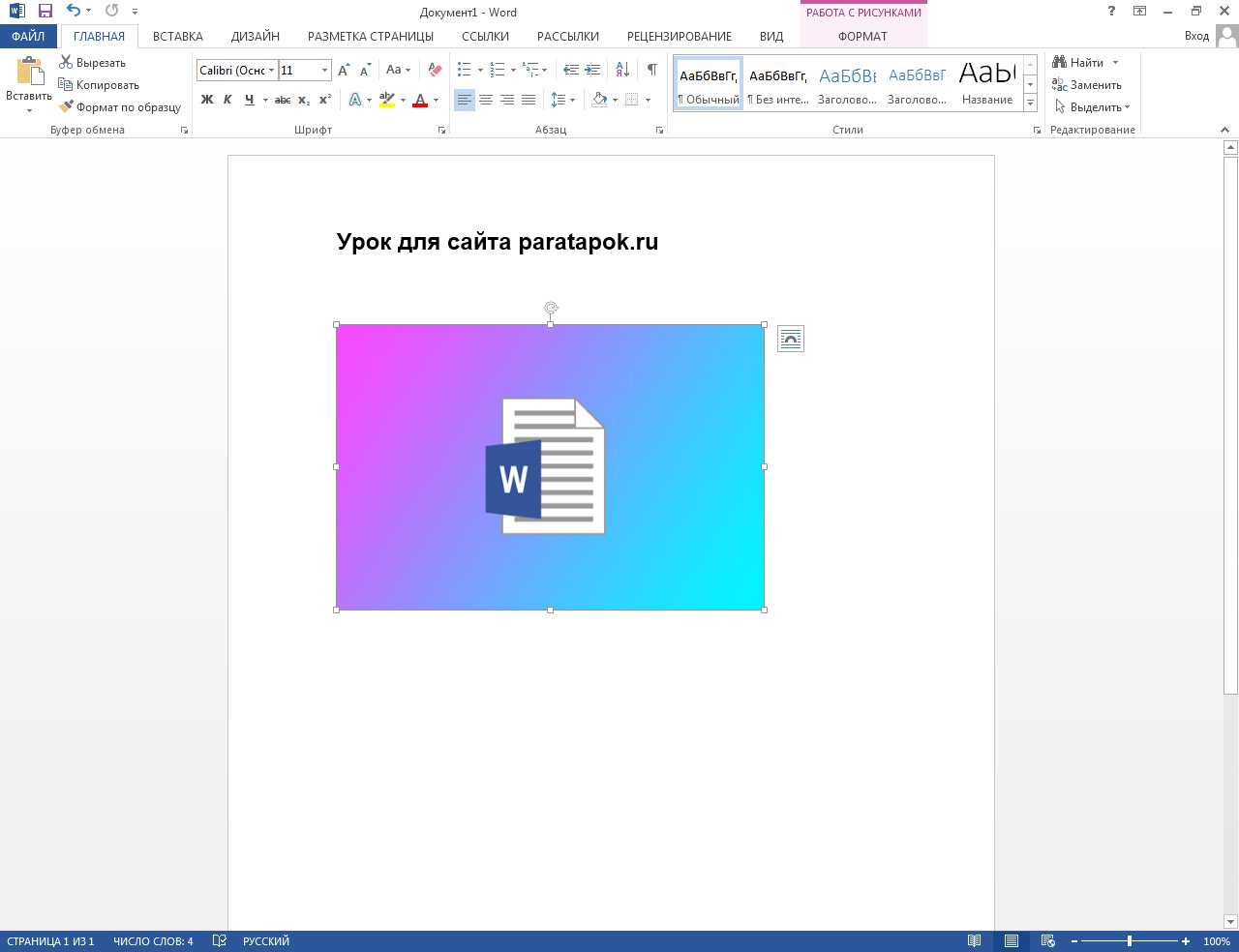
Task: Click the Paste (Вставить) clipboard icon
Action: pos(29,72)
